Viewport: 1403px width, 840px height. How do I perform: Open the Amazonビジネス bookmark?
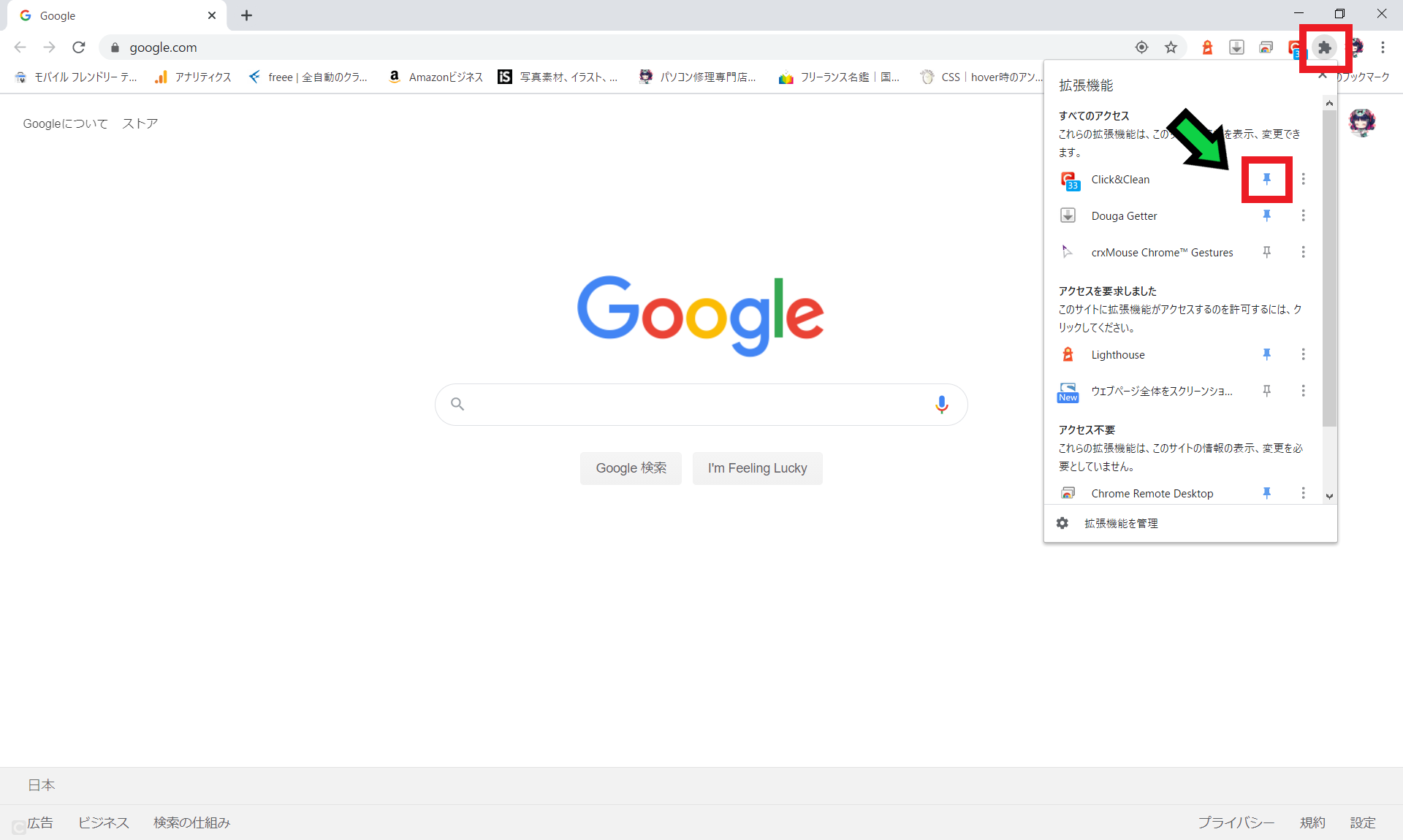pyautogui.click(x=436, y=77)
